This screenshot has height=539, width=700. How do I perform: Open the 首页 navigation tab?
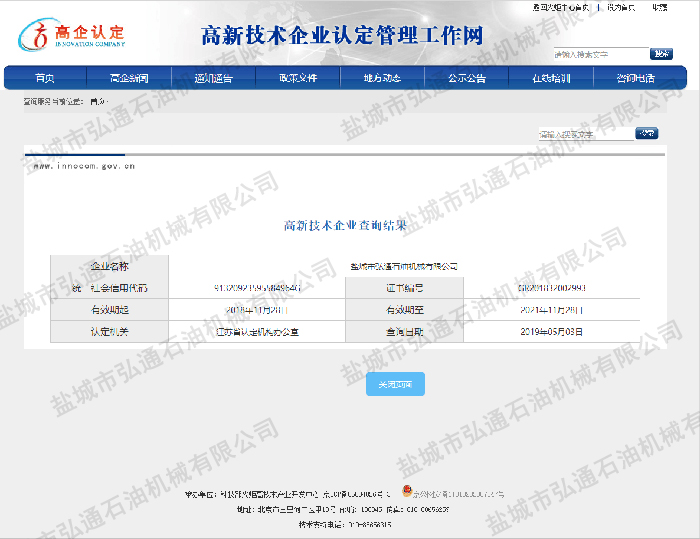45,78
